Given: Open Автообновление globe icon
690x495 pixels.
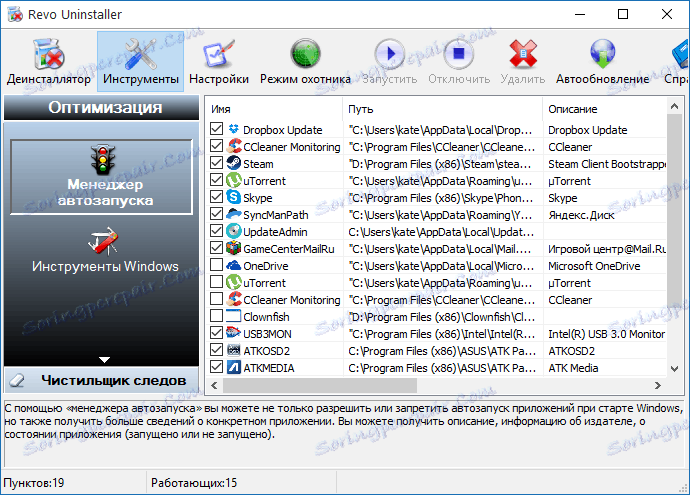Looking at the screenshot, I should pyautogui.click(x=602, y=54).
